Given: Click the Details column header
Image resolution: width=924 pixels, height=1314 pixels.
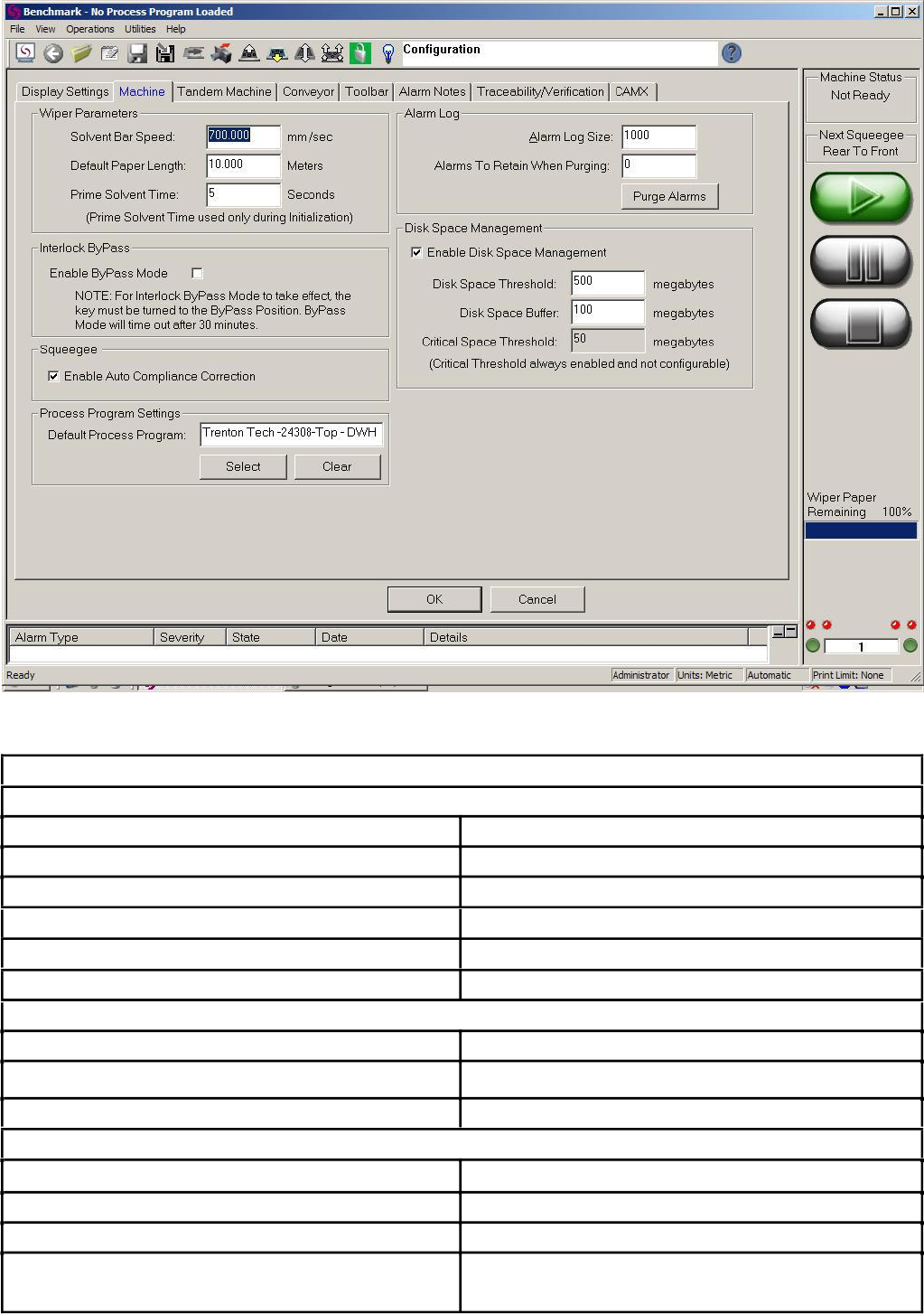Looking at the screenshot, I should (x=586, y=637).
